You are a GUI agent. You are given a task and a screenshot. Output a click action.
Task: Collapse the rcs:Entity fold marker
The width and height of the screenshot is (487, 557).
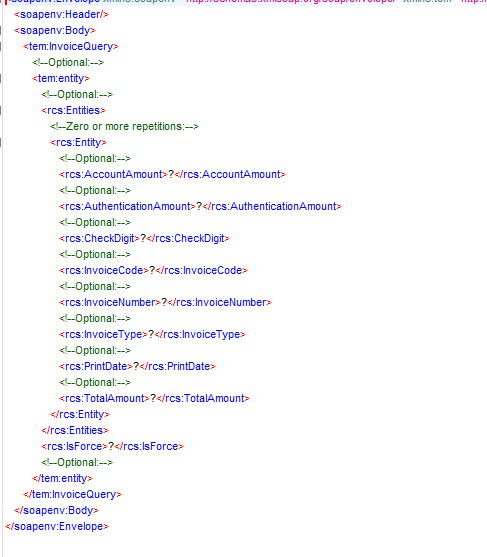point(1,142)
